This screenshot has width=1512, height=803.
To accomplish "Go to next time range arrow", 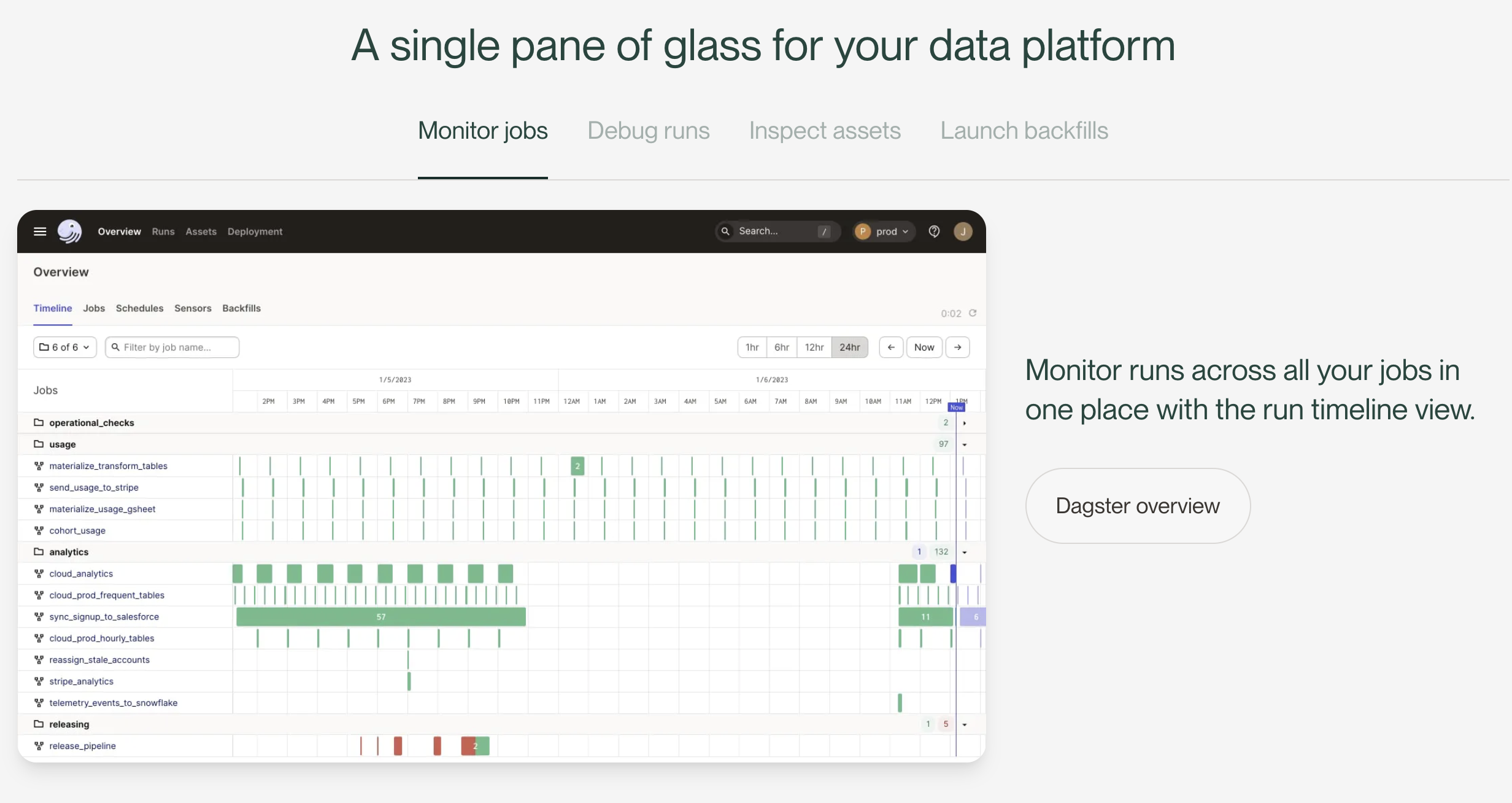I will click(x=957, y=347).
